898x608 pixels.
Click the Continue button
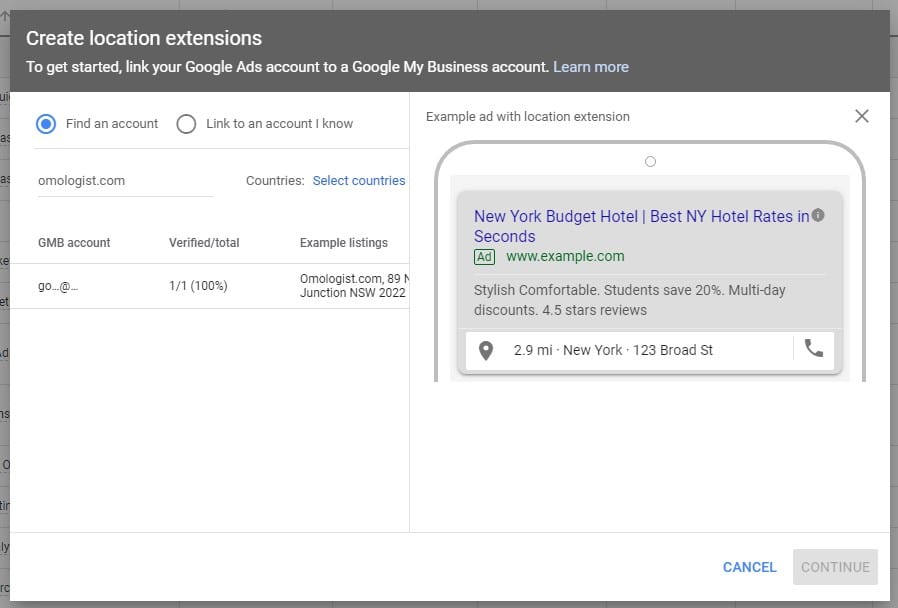click(x=835, y=567)
